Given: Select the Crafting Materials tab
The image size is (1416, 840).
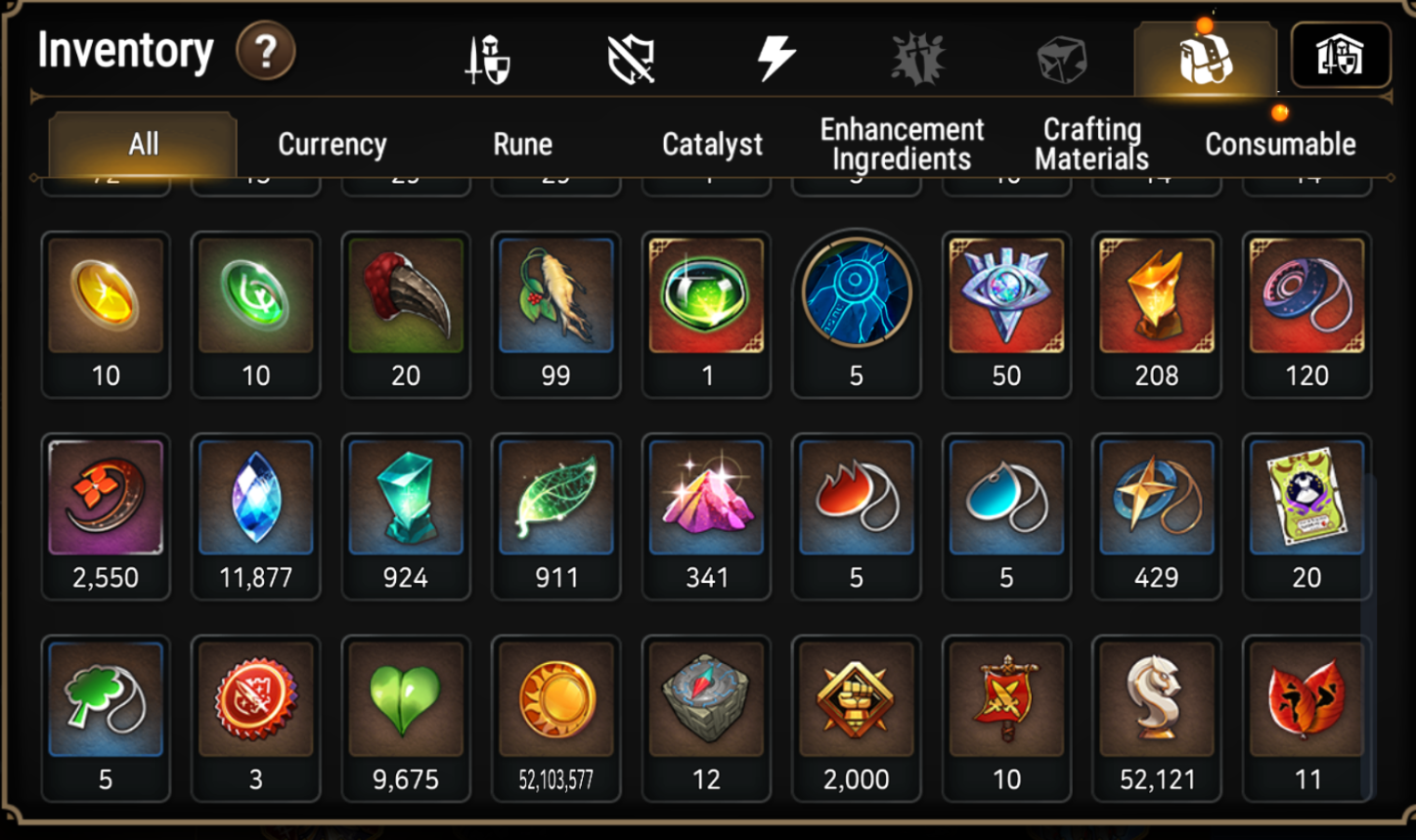Looking at the screenshot, I should click(x=1091, y=144).
